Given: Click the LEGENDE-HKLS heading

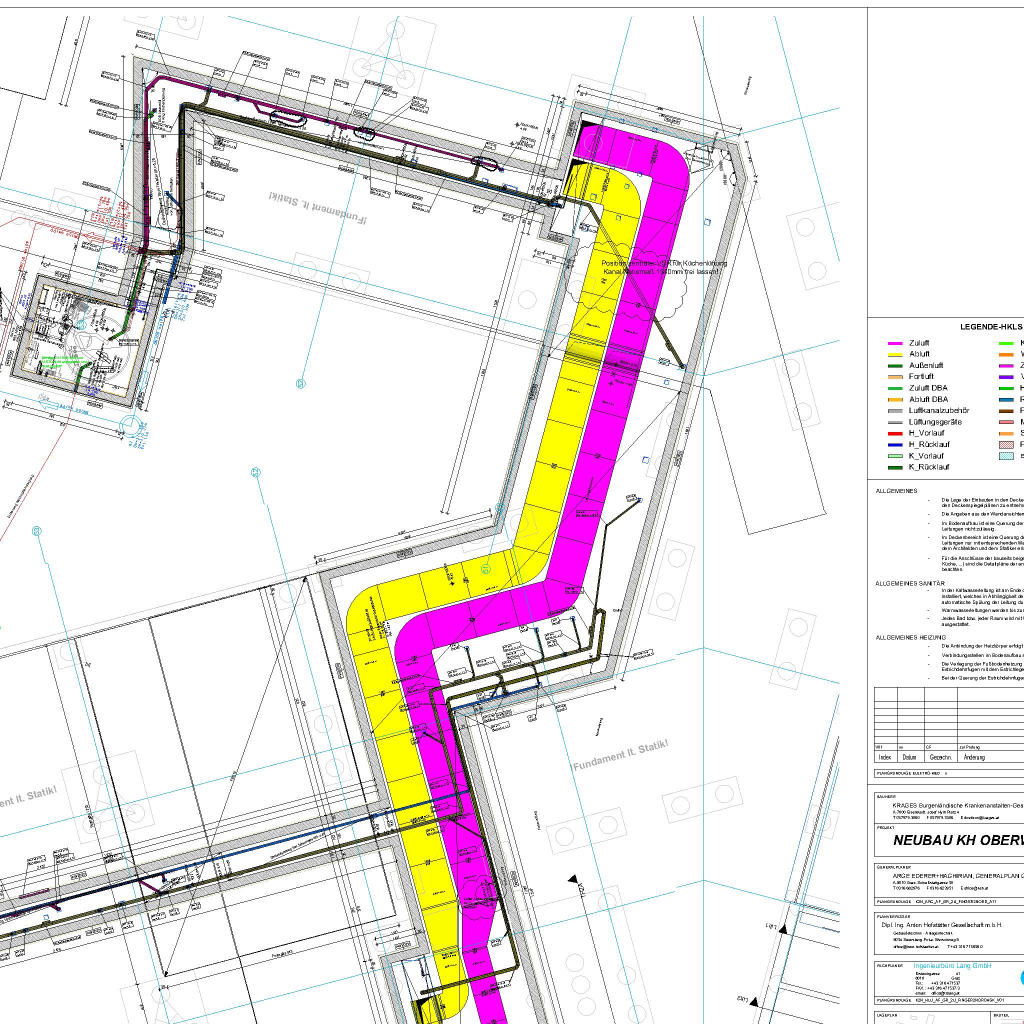Looking at the screenshot, I should (x=990, y=326).
